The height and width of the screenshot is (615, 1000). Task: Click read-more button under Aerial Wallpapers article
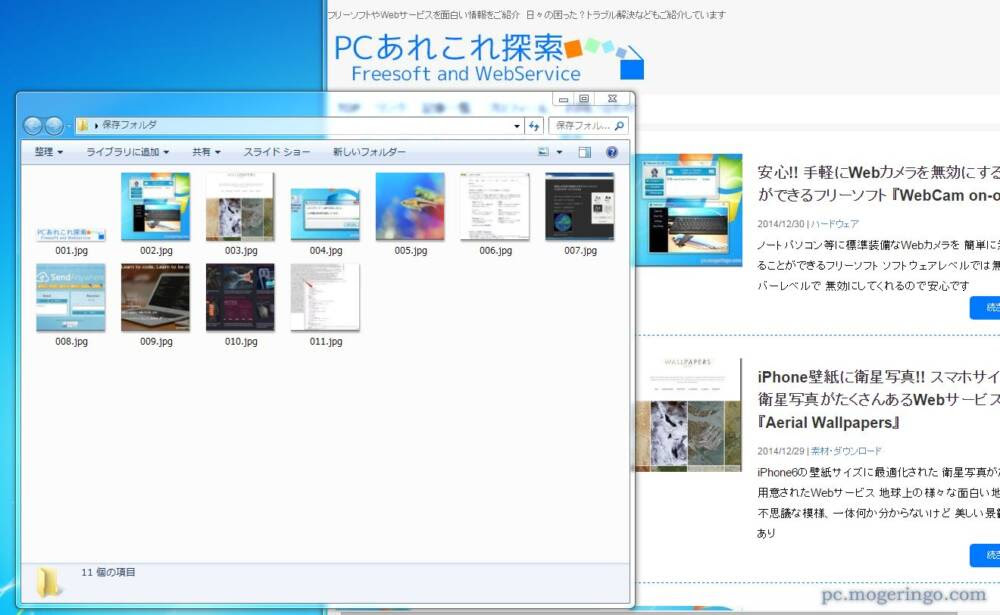(x=985, y=555)
